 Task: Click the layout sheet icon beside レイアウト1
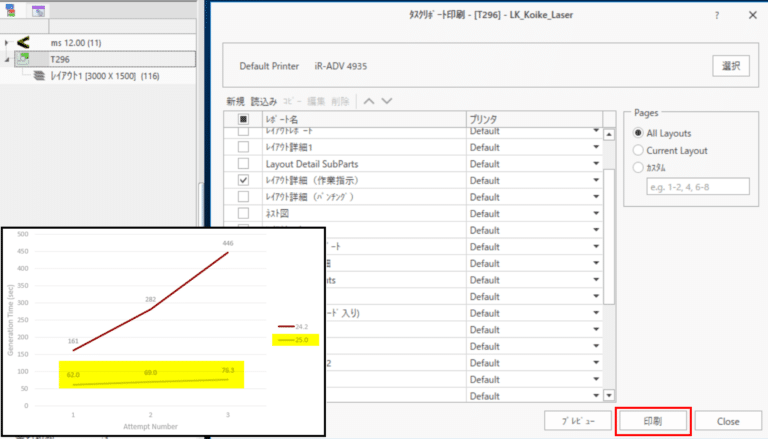coord(39,76)
